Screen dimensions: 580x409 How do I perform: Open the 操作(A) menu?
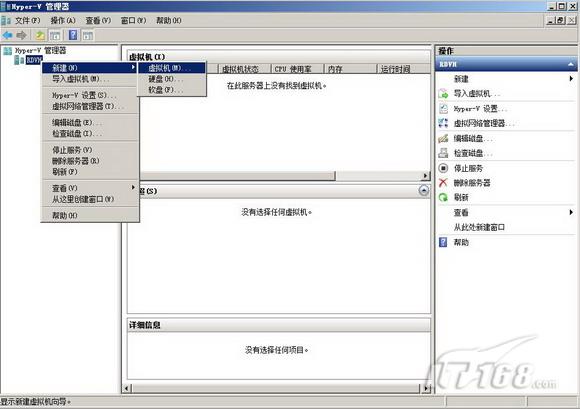(63, 20)
